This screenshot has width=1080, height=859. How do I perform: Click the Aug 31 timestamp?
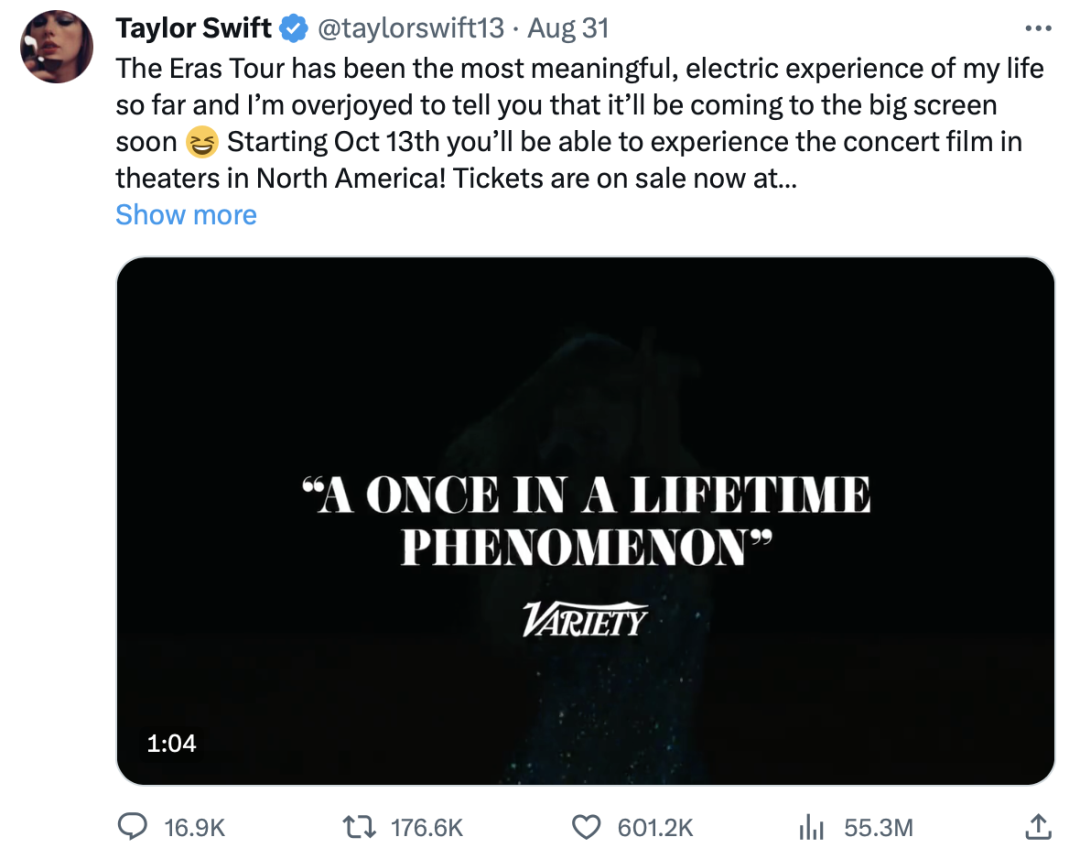(568, 28)
